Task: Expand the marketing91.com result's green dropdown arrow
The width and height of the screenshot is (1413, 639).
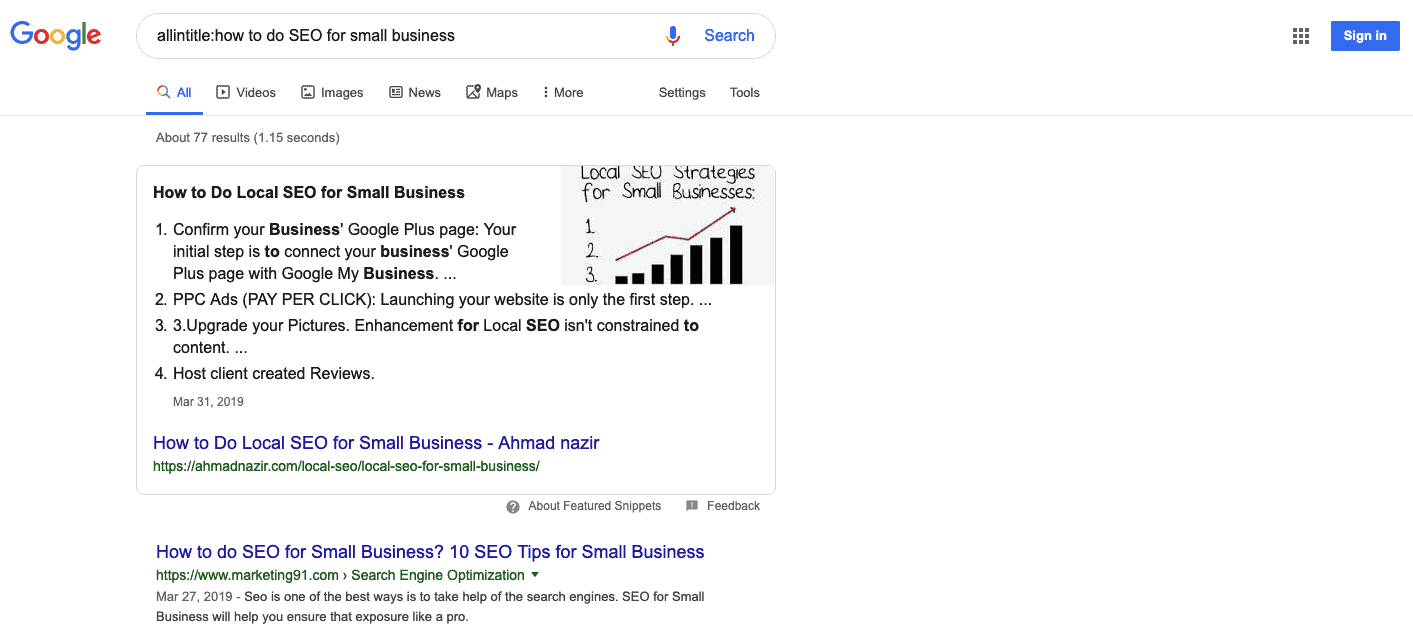Action: point(535,575)
